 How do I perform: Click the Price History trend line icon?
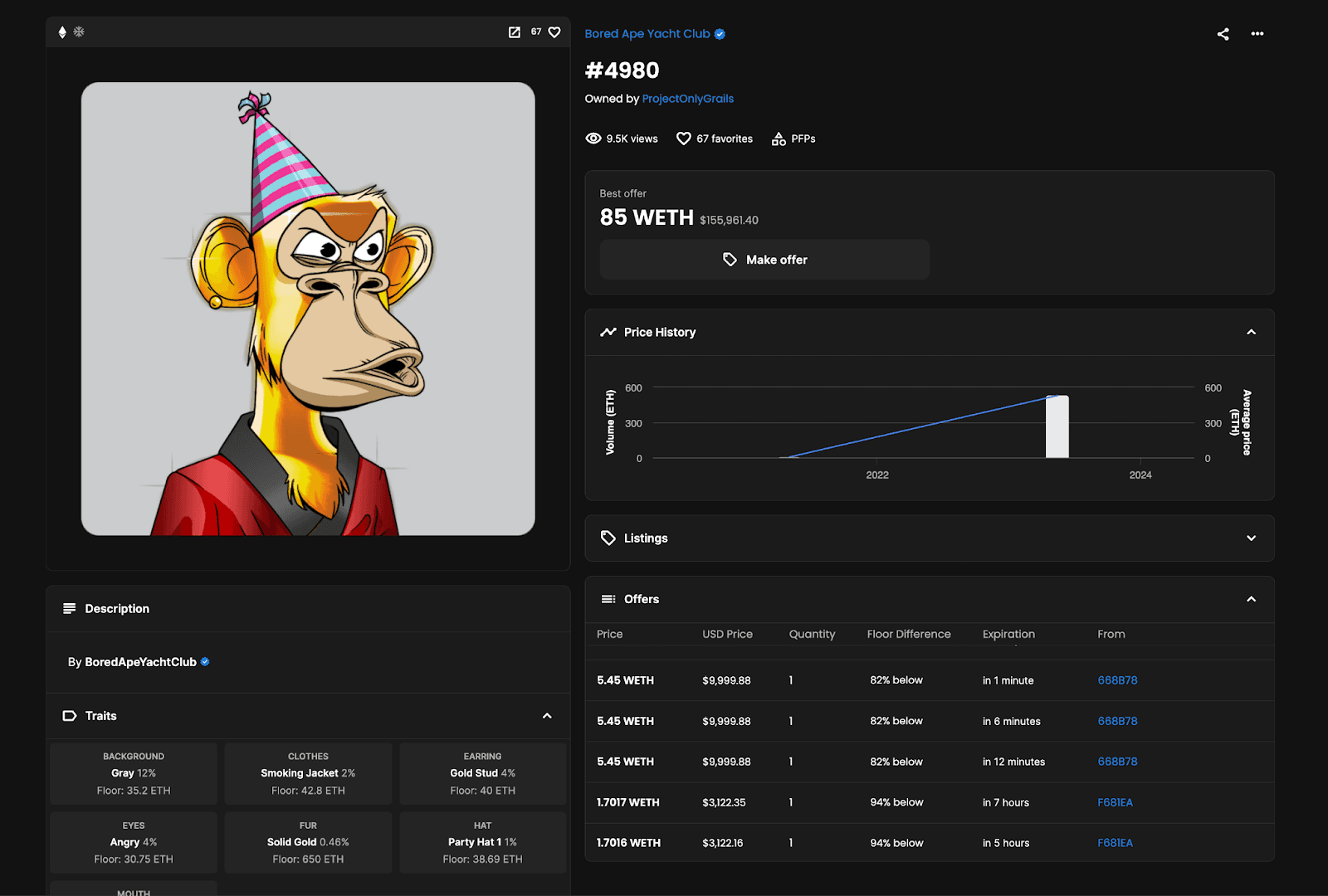click(608, 332)
